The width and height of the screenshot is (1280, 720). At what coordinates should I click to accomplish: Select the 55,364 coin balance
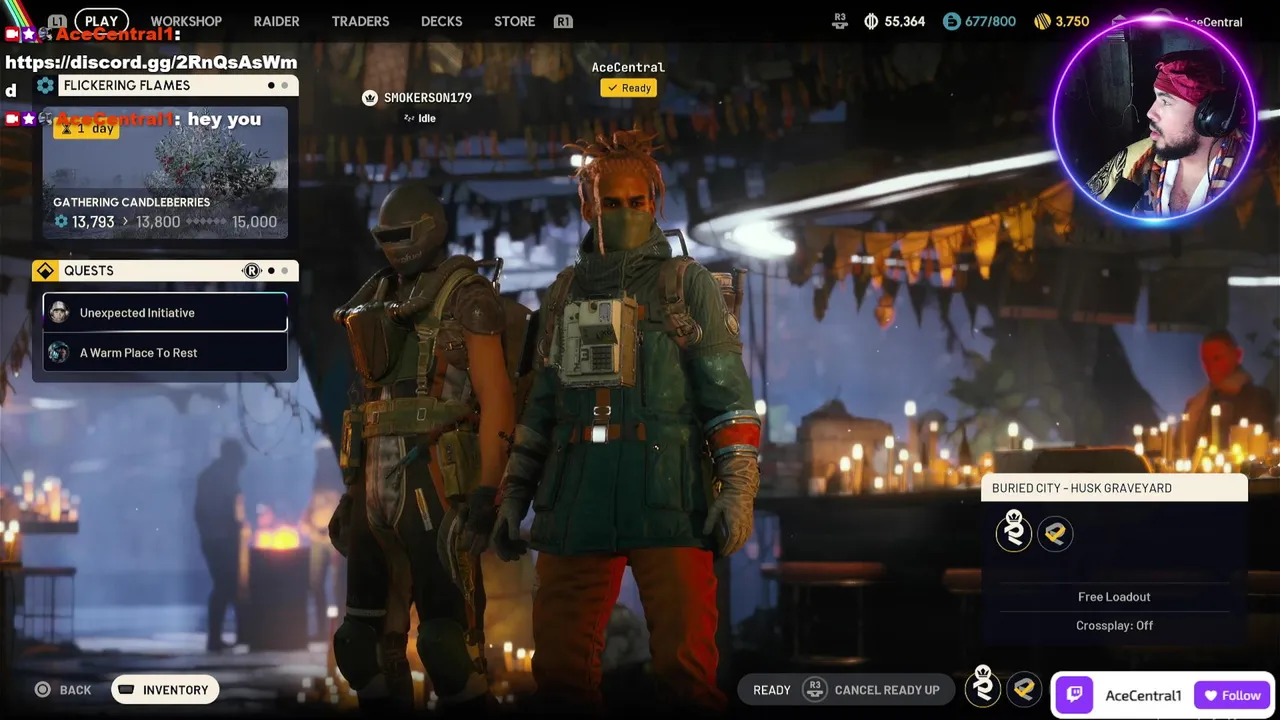(905, 21)
